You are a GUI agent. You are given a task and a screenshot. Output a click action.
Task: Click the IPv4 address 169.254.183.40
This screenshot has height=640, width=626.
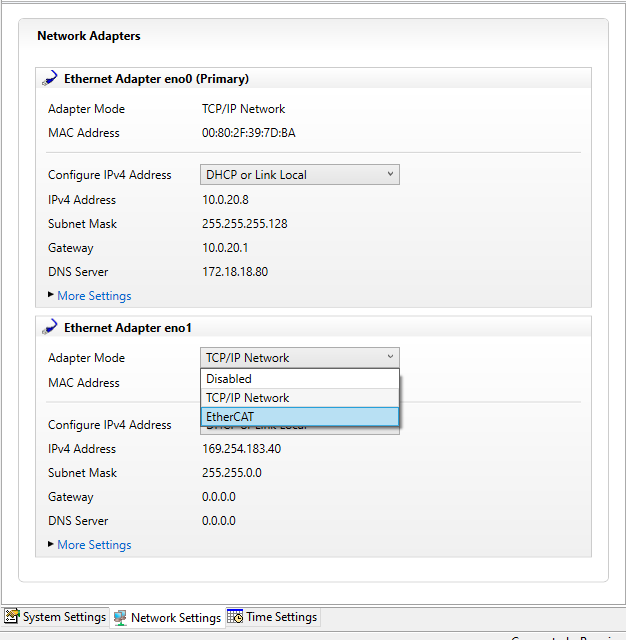tap(242, 449)
